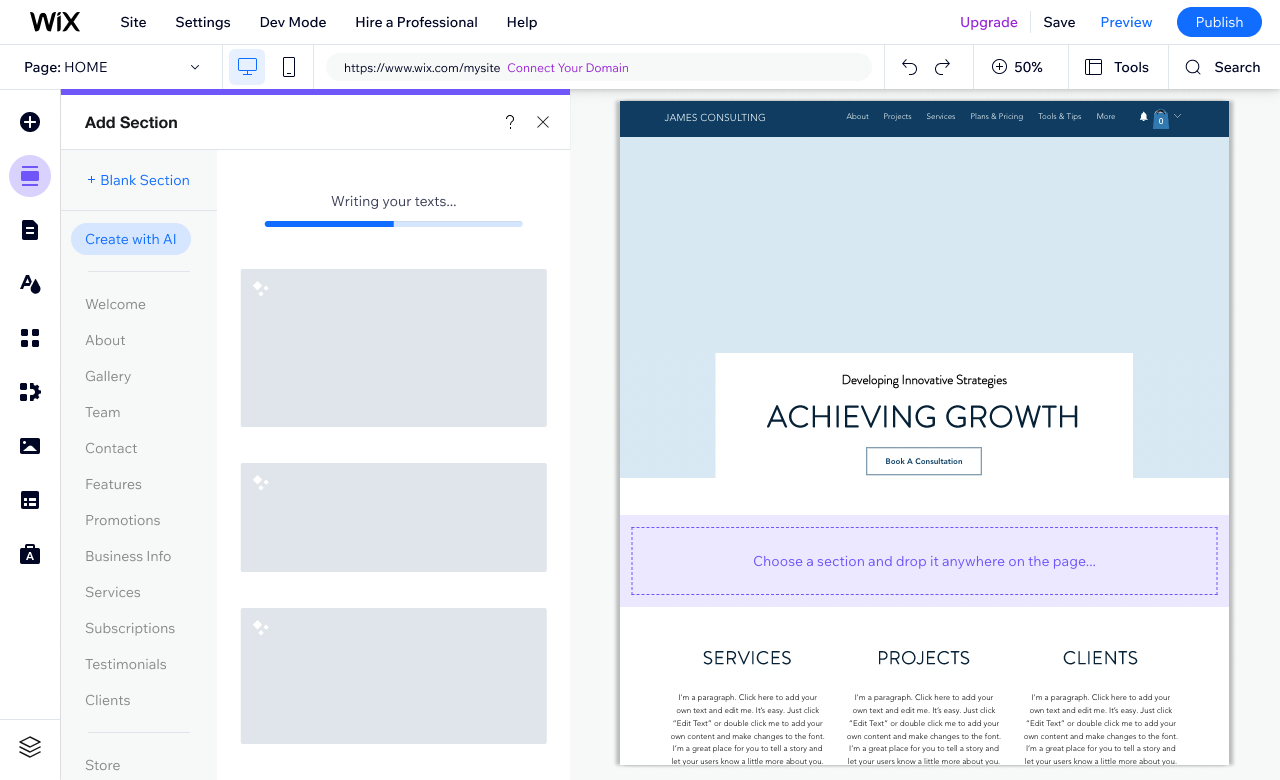Select the Store section category
This screenshot has height=780, width=1280.
point(102,765)
